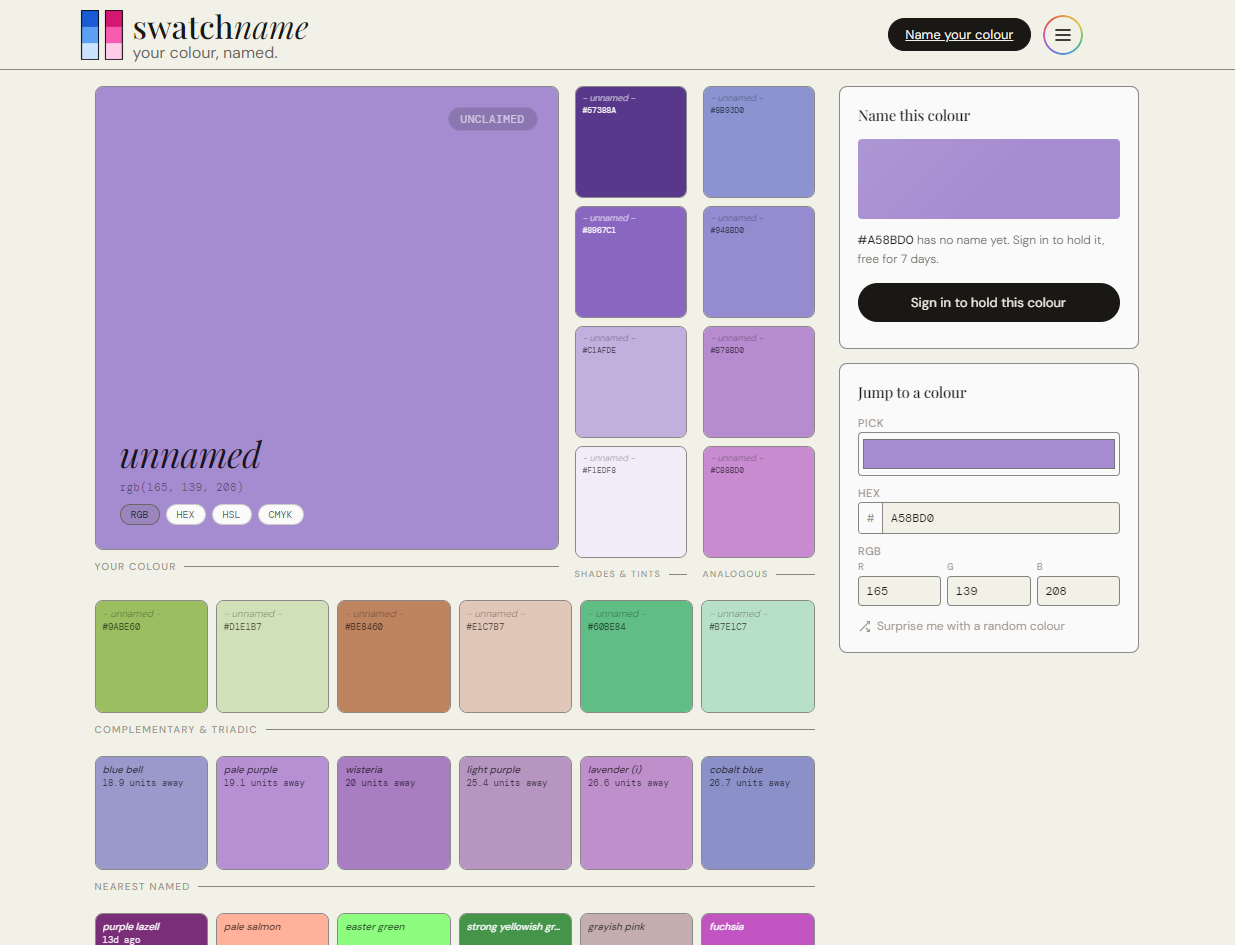Viewport: 1235px width, 945px height.
Task: Click the large unnamed colour preview
Action: click(327, 318)
